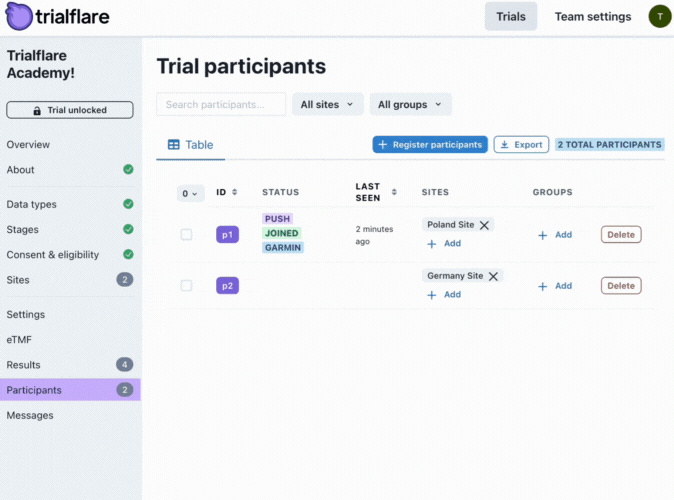Viewport: 674px width, 500px height.
Task: Open the All sites dropdown
Action: point(327,104)
